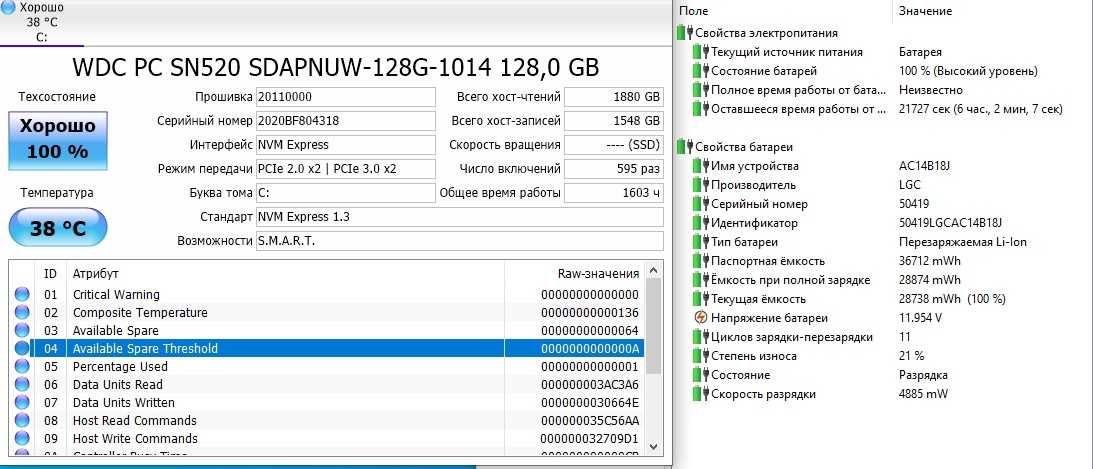Click the SMART list scrollbar thumb

point(653,325)
